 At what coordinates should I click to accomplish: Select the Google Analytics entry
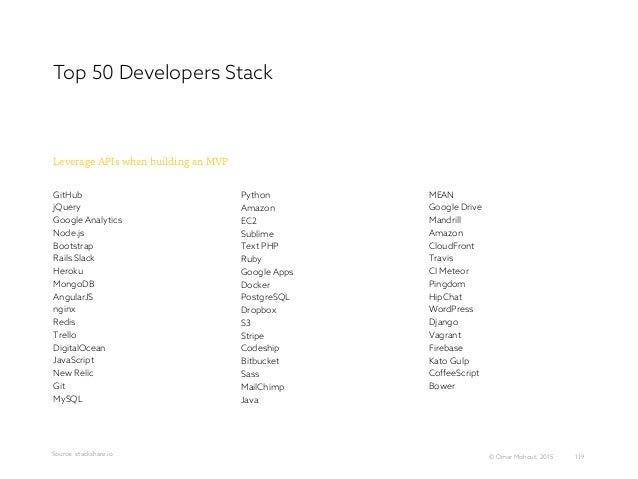87,220
